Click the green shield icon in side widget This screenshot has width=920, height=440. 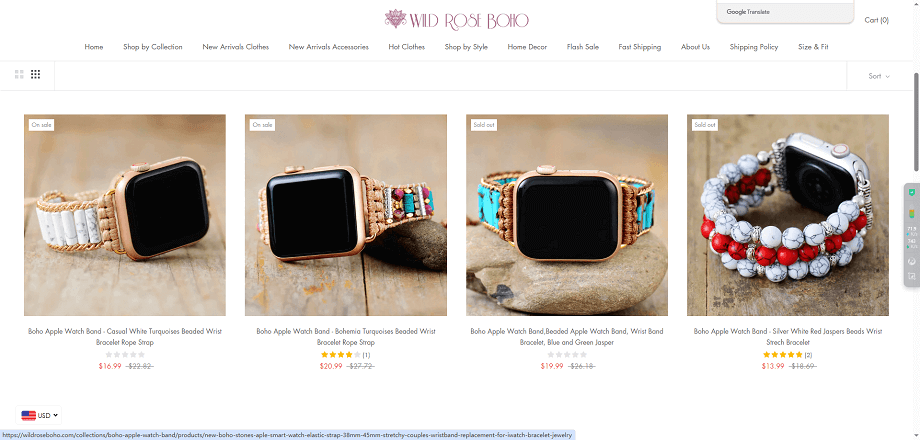click(x=912, y=192)
